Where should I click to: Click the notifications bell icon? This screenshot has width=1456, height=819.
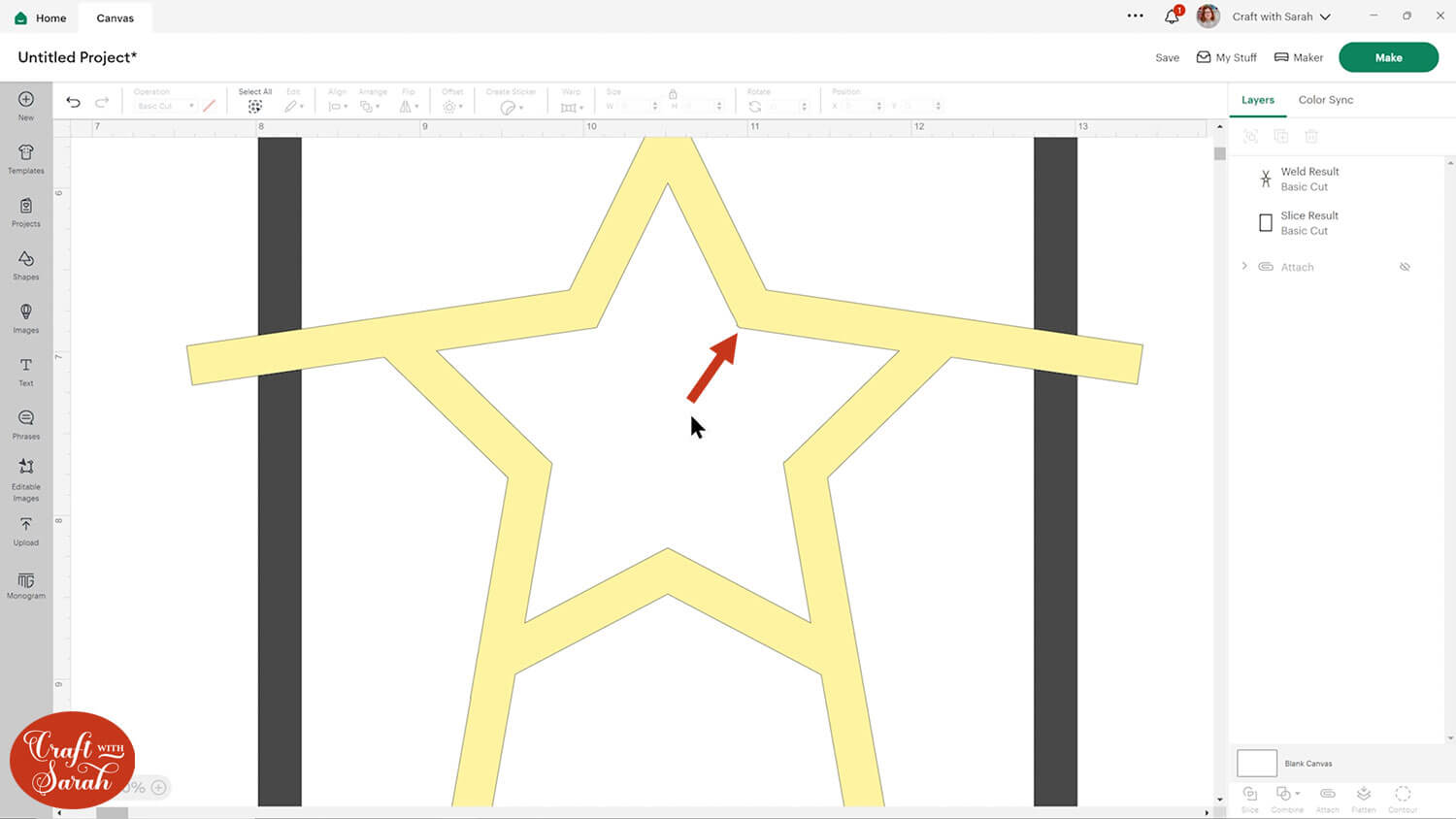click(1173, 16)
